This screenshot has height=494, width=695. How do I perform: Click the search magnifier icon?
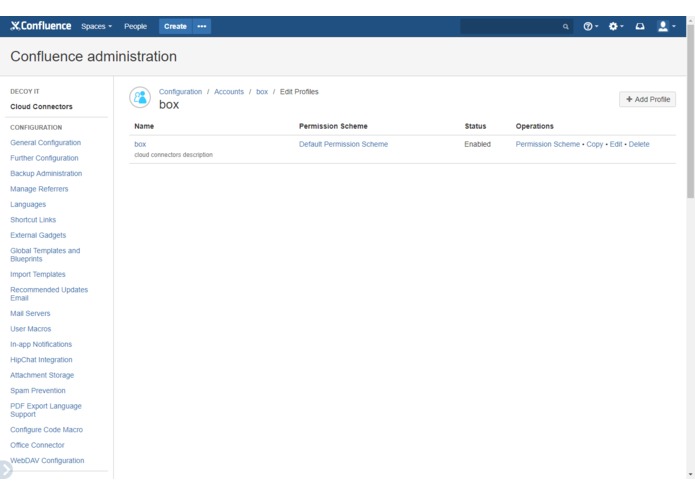566,27
